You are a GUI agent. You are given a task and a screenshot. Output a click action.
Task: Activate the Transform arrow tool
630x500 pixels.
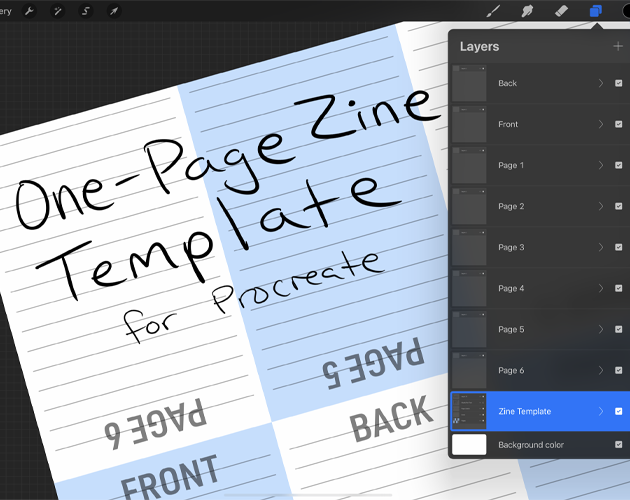tap(114, 11)
